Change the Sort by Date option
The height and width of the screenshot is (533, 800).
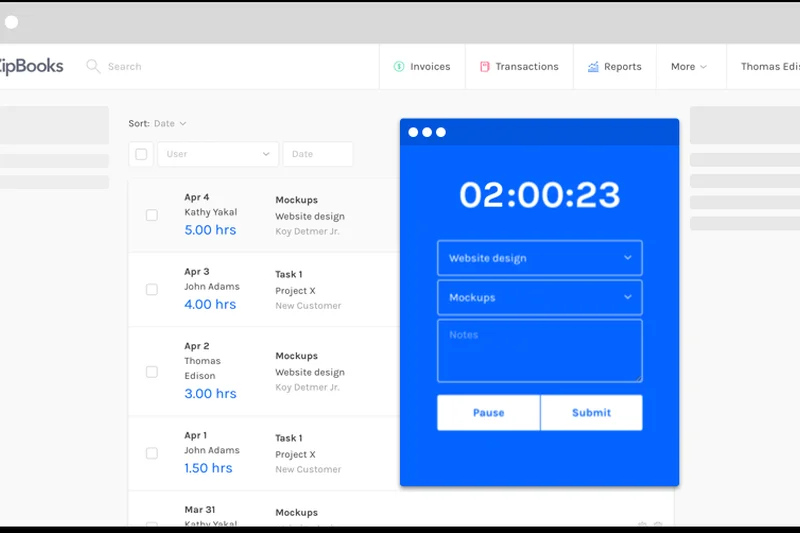[169, 124]
